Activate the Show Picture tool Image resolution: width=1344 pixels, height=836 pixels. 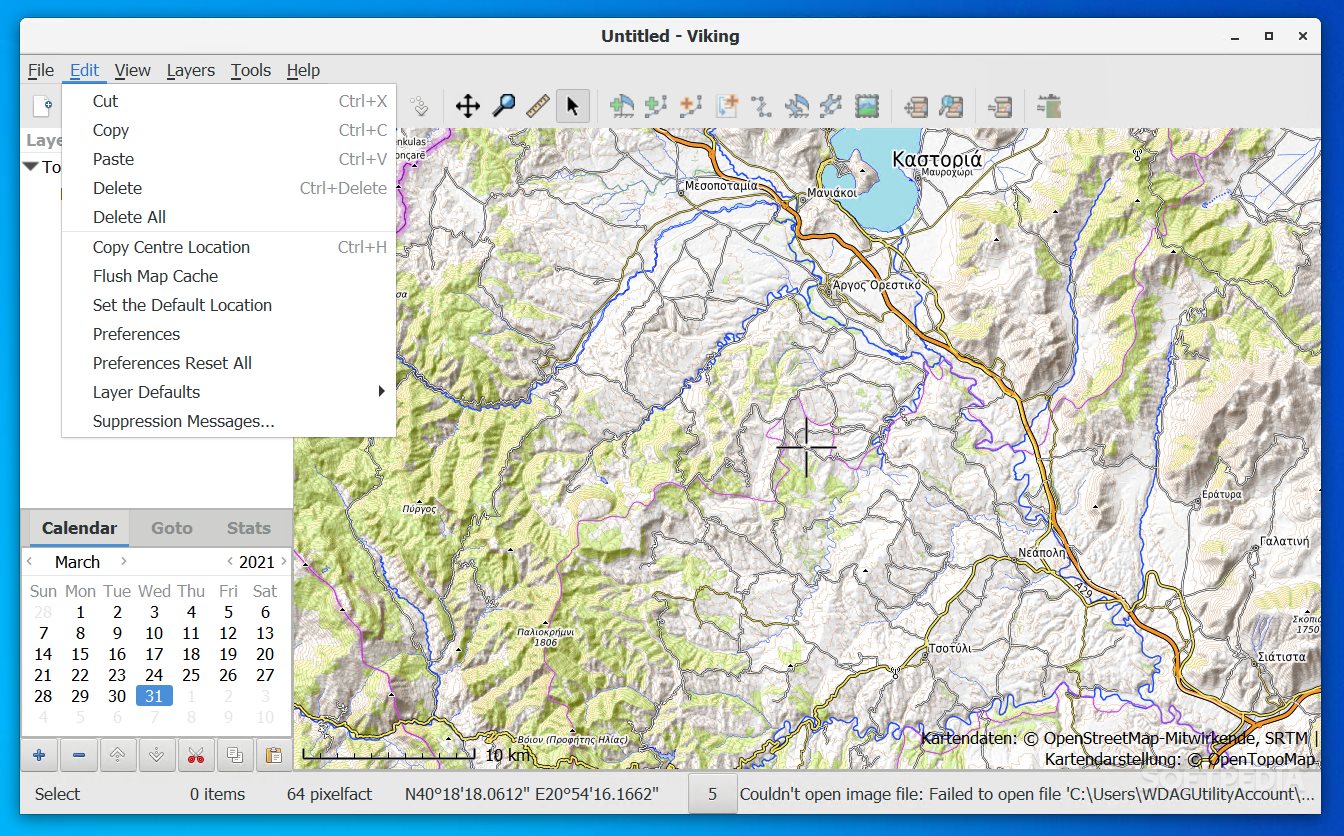click(867, 106)
